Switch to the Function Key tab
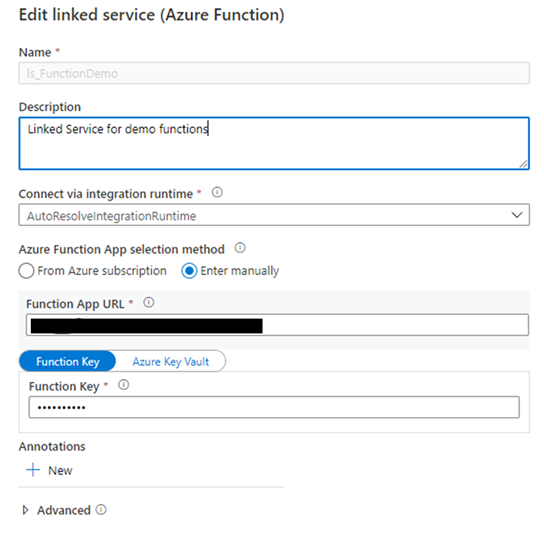The image size is (544, 533). pos(68,362)
